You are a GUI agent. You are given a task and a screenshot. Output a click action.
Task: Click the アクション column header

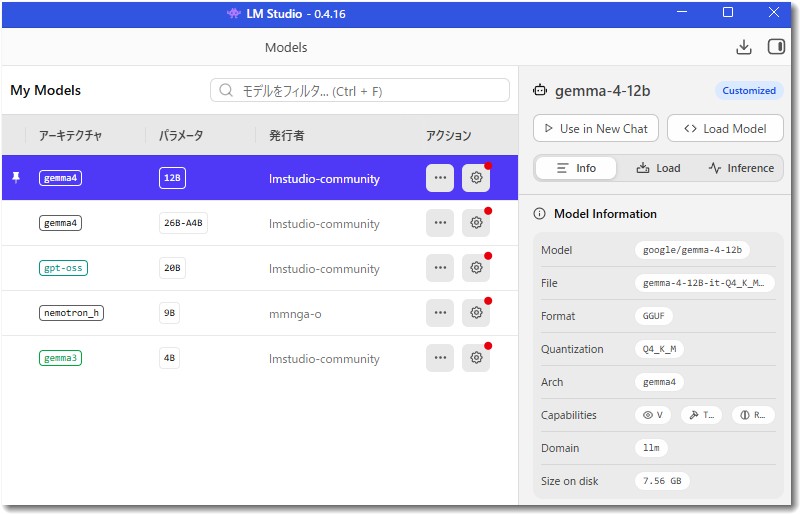pos(448,135)
